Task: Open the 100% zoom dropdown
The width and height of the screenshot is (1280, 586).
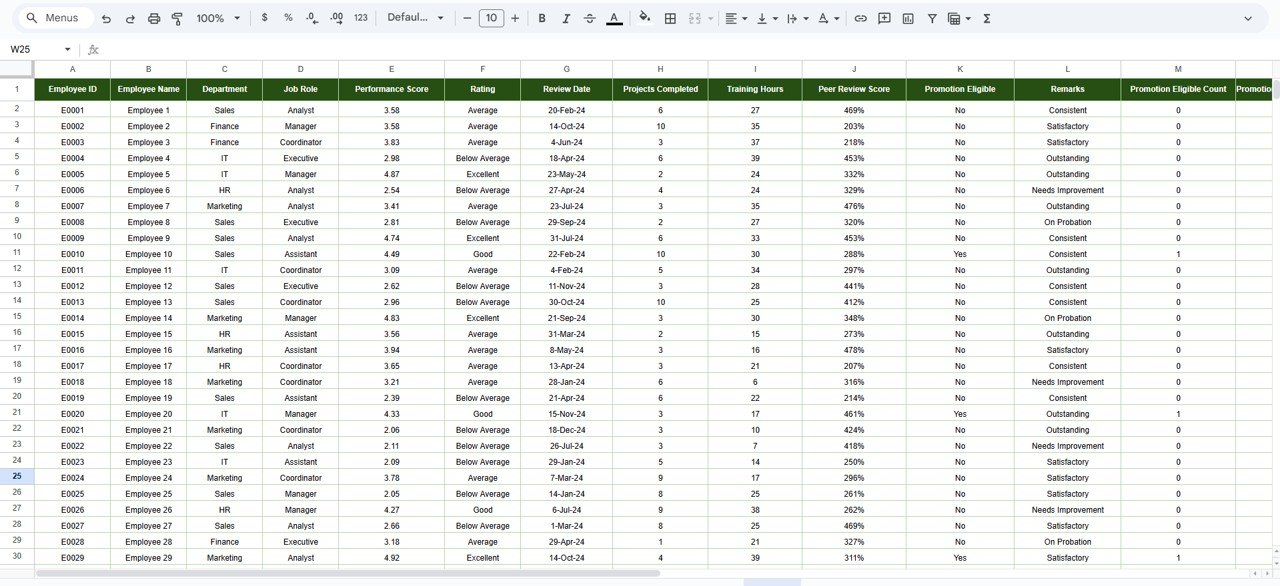Action: click(218, 19)
